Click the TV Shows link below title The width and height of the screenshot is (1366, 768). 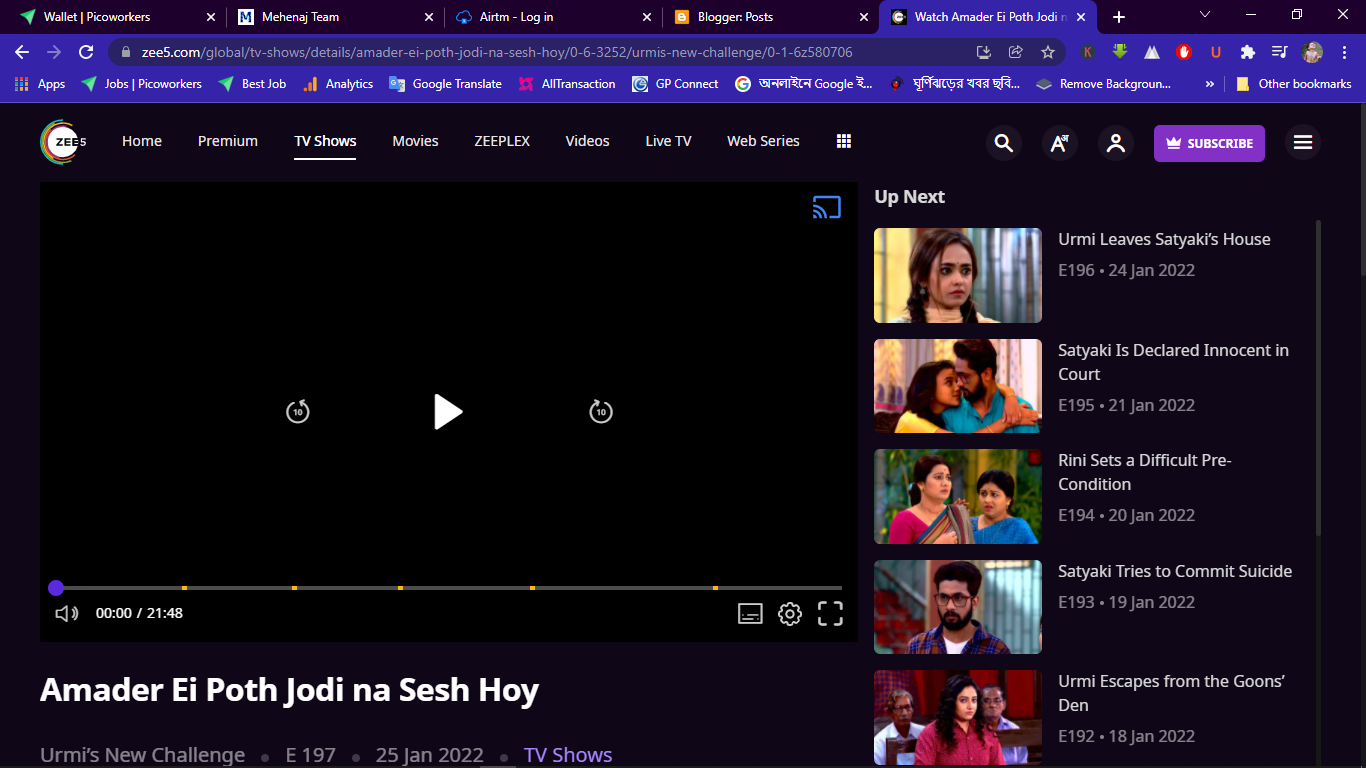[x=568, y=755]
